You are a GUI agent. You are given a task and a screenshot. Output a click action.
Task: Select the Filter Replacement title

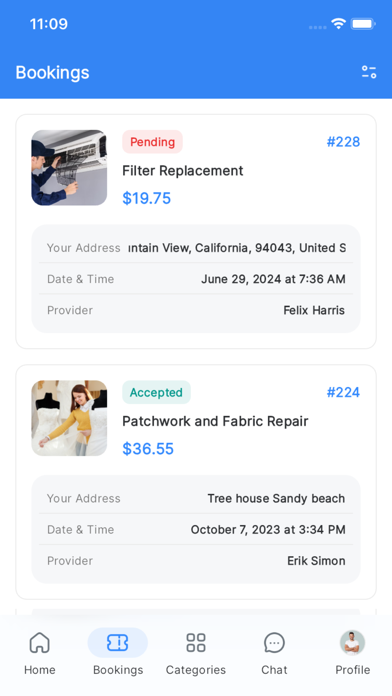(182, 171)
